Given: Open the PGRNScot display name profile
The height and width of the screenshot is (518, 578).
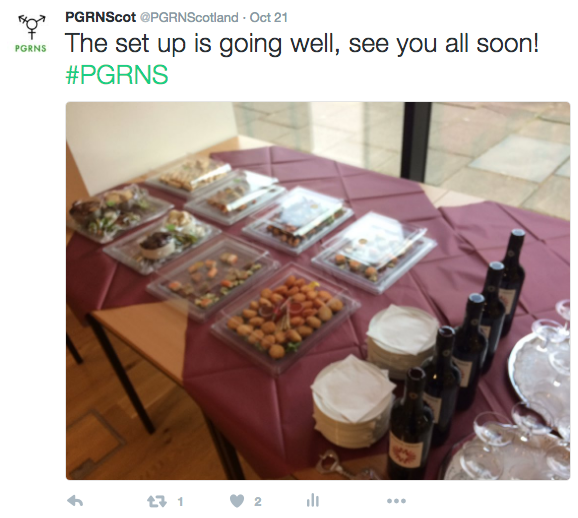Looking at the screenshot, I should [x=101, y=17].
